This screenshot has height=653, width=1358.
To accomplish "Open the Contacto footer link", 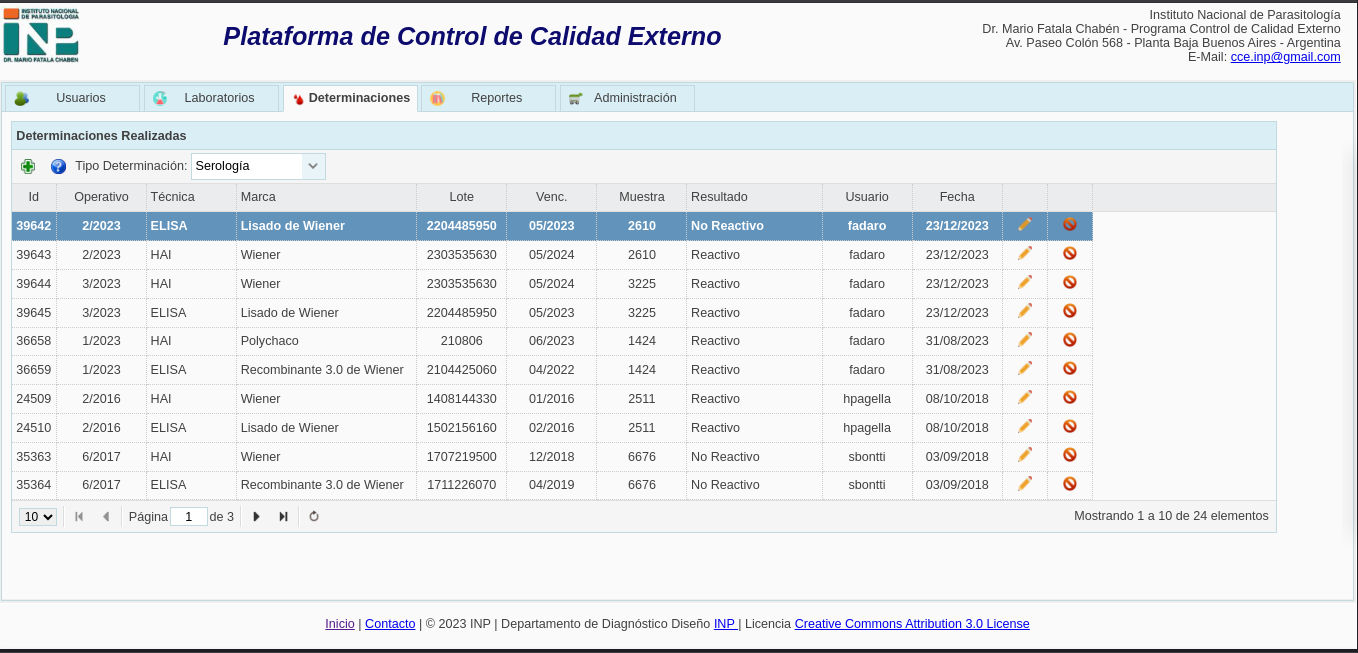I will 390,624.
